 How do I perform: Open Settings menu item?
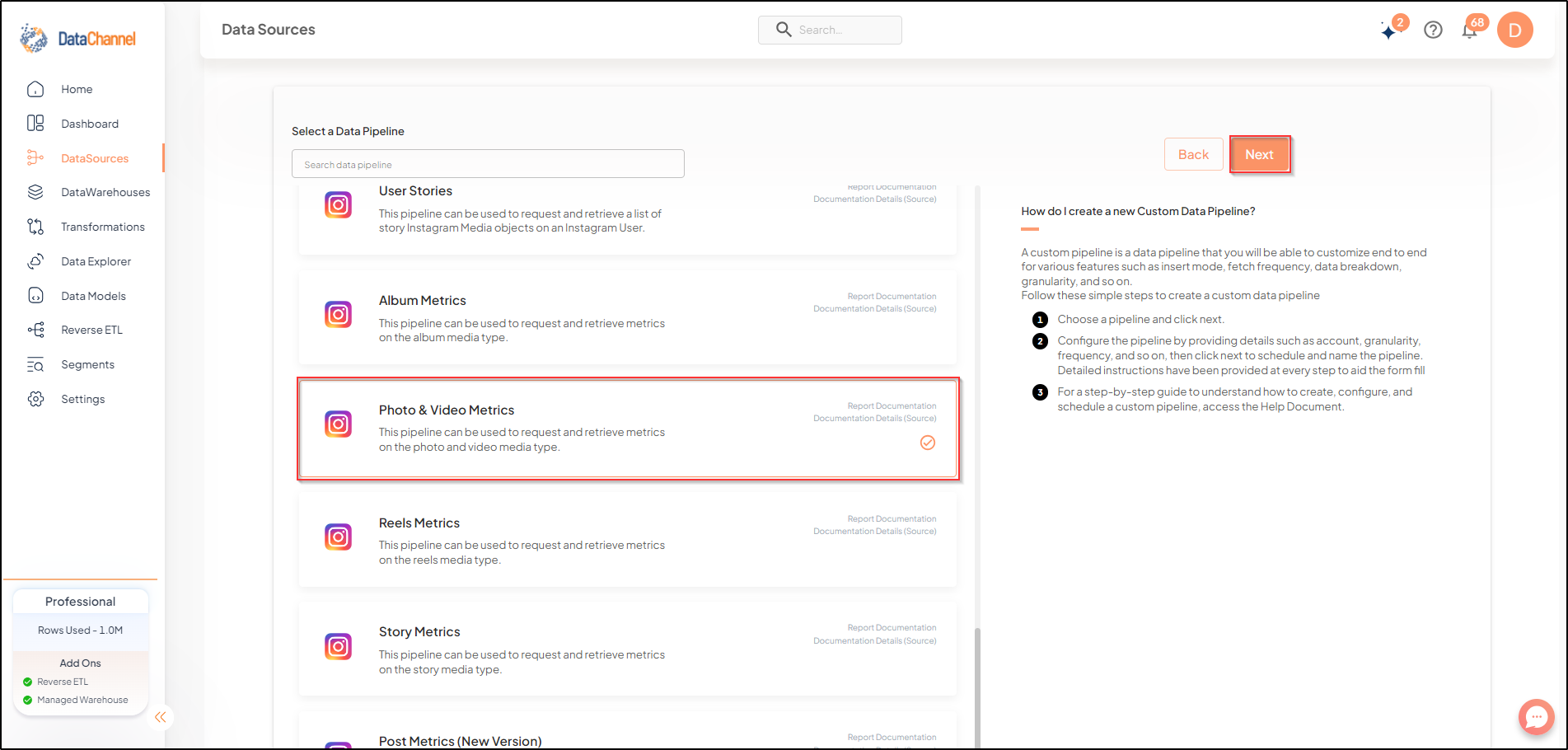(83, 399)
